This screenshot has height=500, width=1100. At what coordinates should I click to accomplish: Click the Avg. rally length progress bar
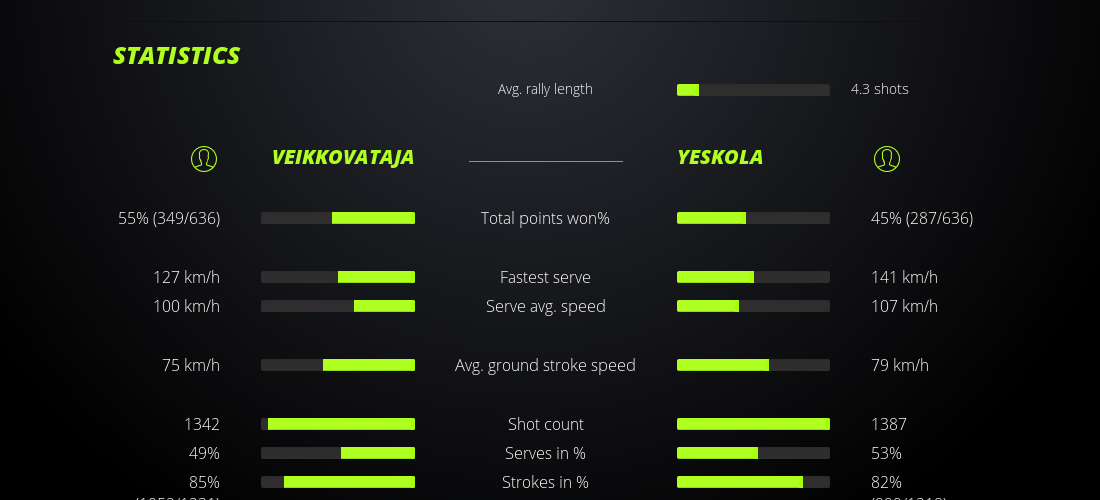point(753,90)
